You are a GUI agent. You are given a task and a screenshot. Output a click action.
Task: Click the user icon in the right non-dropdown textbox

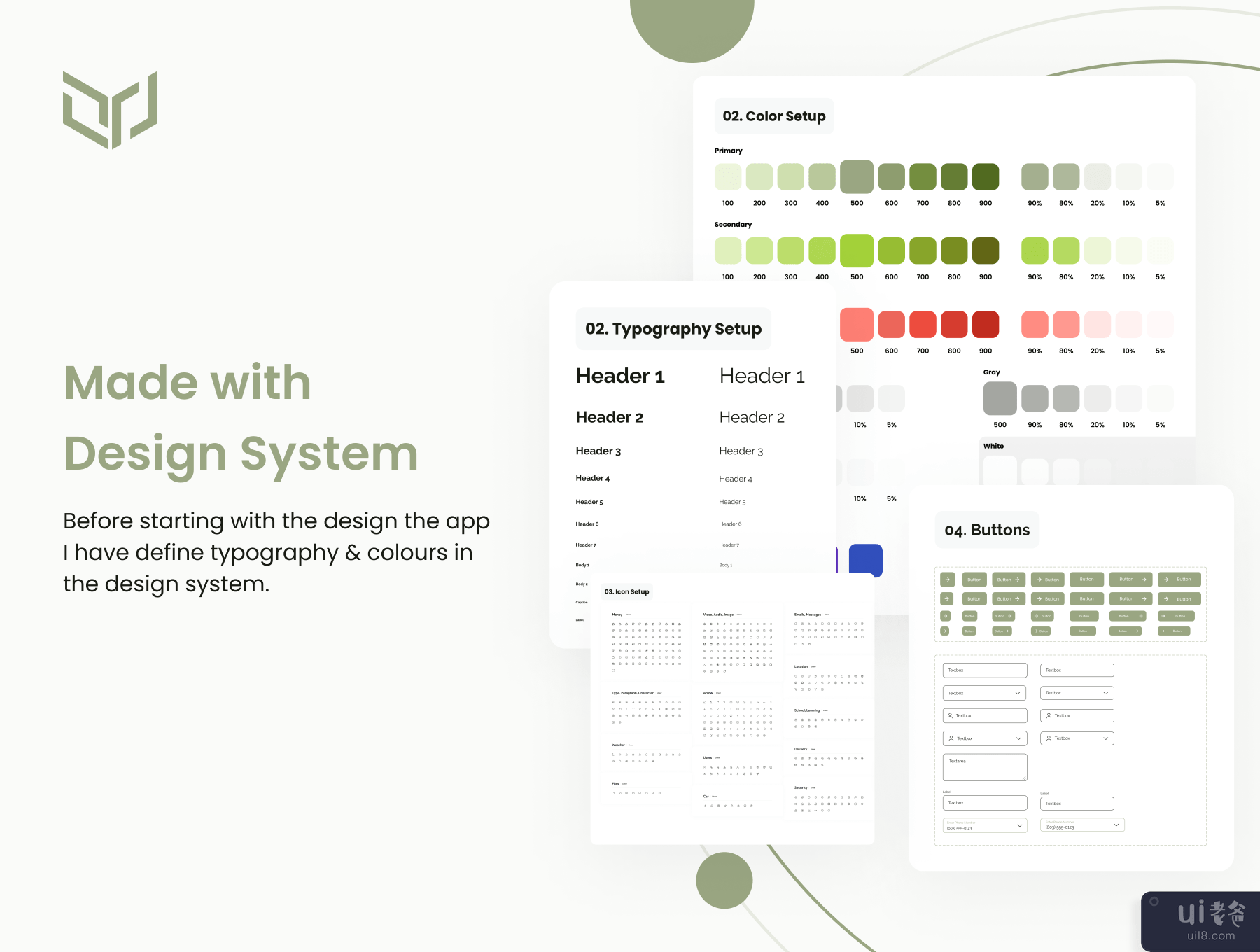click(x=1048, y=715)
